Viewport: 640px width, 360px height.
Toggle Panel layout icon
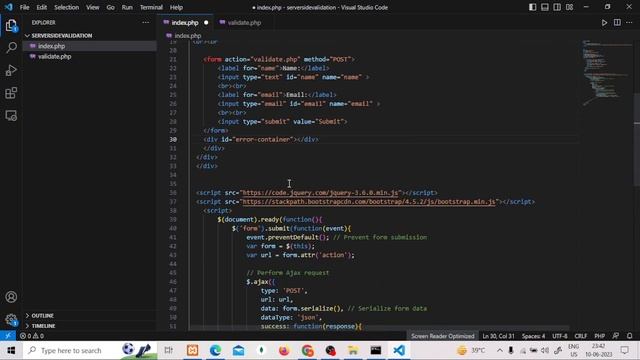pos(544,7)
